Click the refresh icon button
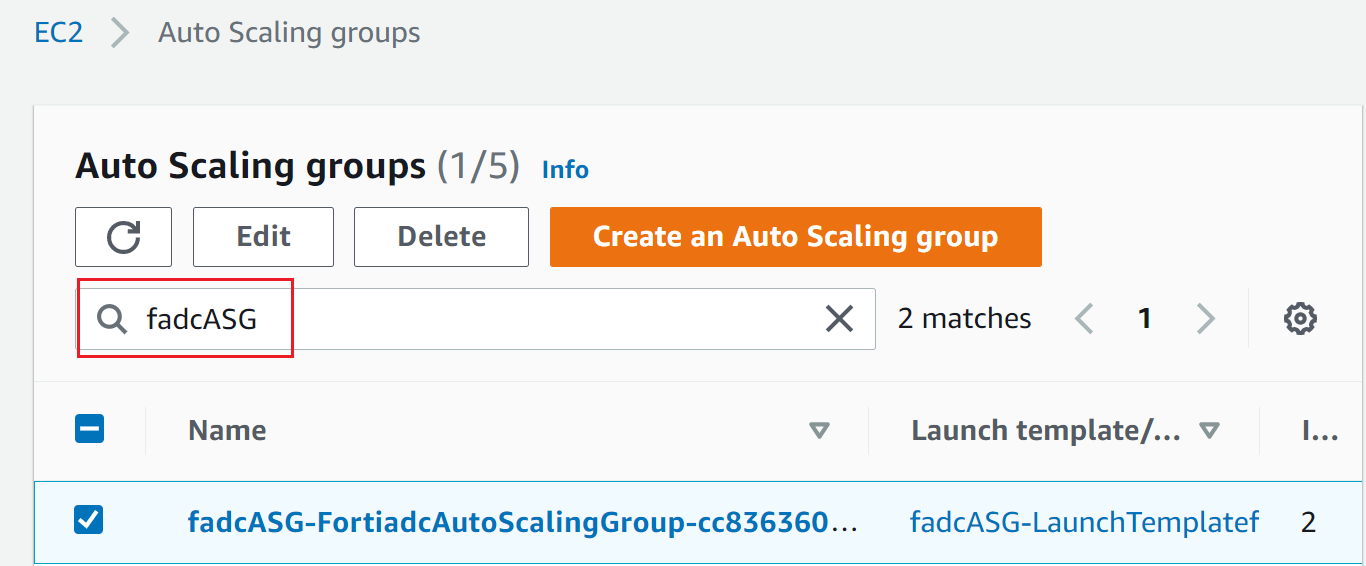 [x=123, y=237]
